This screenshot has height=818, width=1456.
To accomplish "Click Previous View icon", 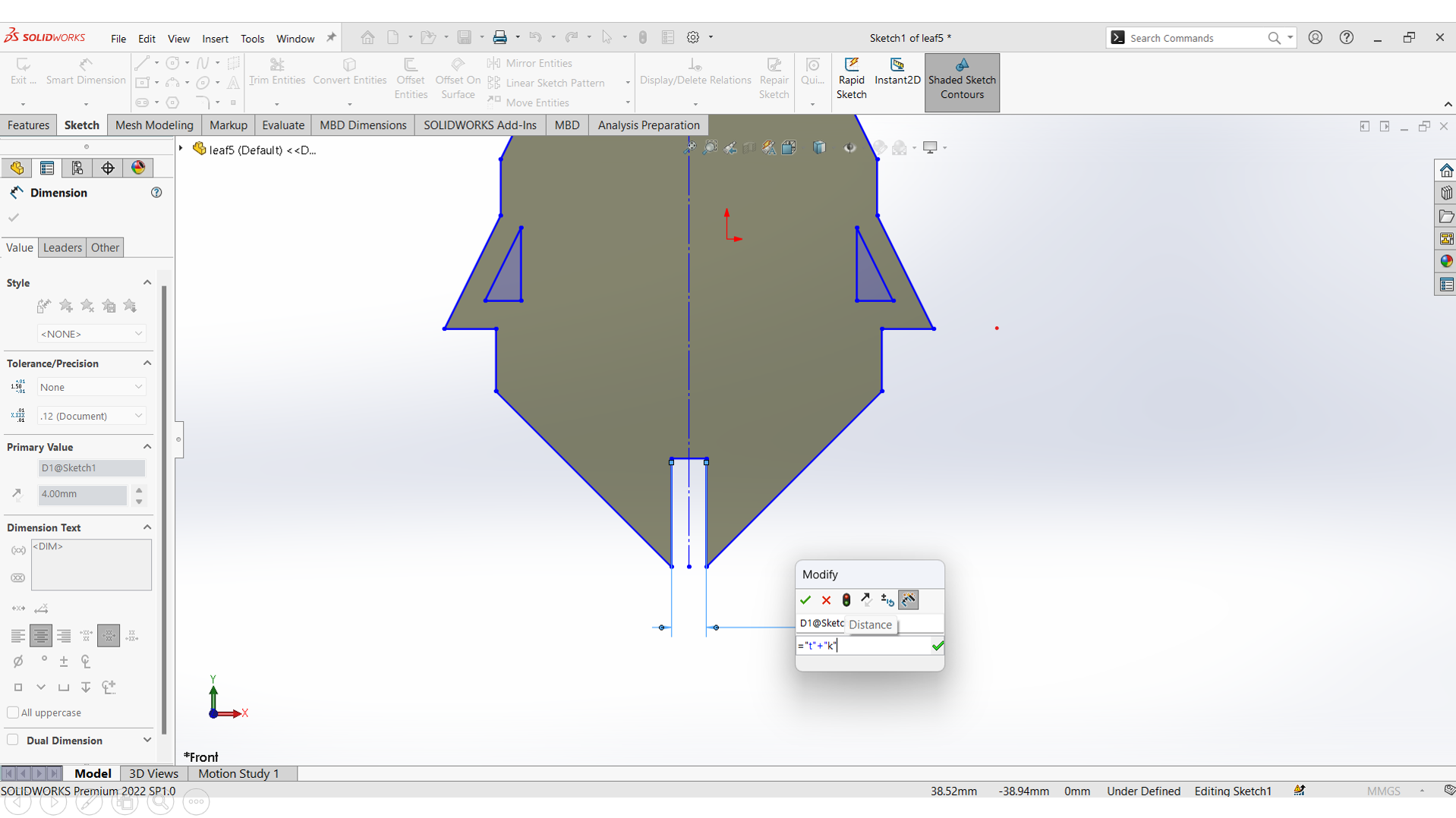I will 730,147.
